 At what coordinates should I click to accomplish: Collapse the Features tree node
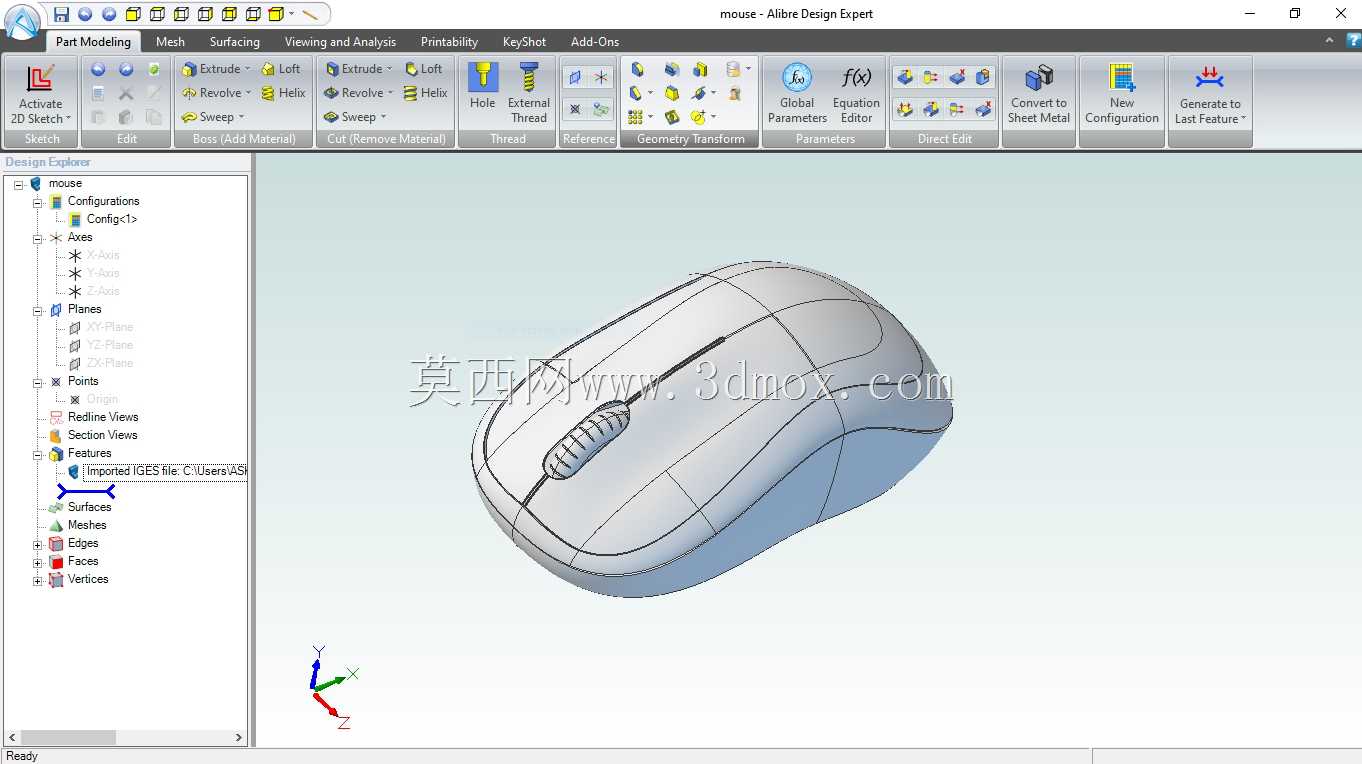tap(38, 454)
